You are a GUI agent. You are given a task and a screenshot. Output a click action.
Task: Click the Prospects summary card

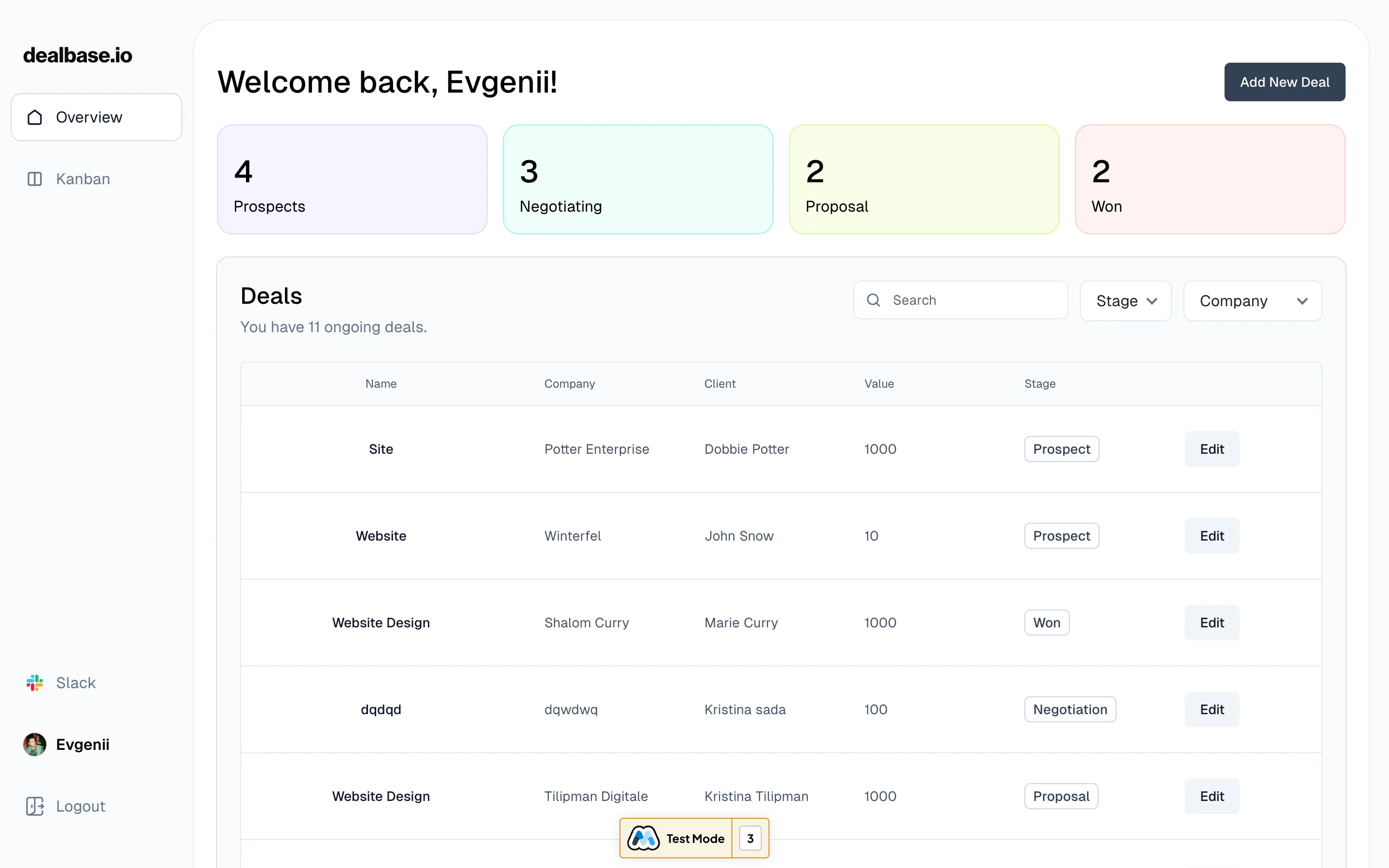click(x=352, y=179)
